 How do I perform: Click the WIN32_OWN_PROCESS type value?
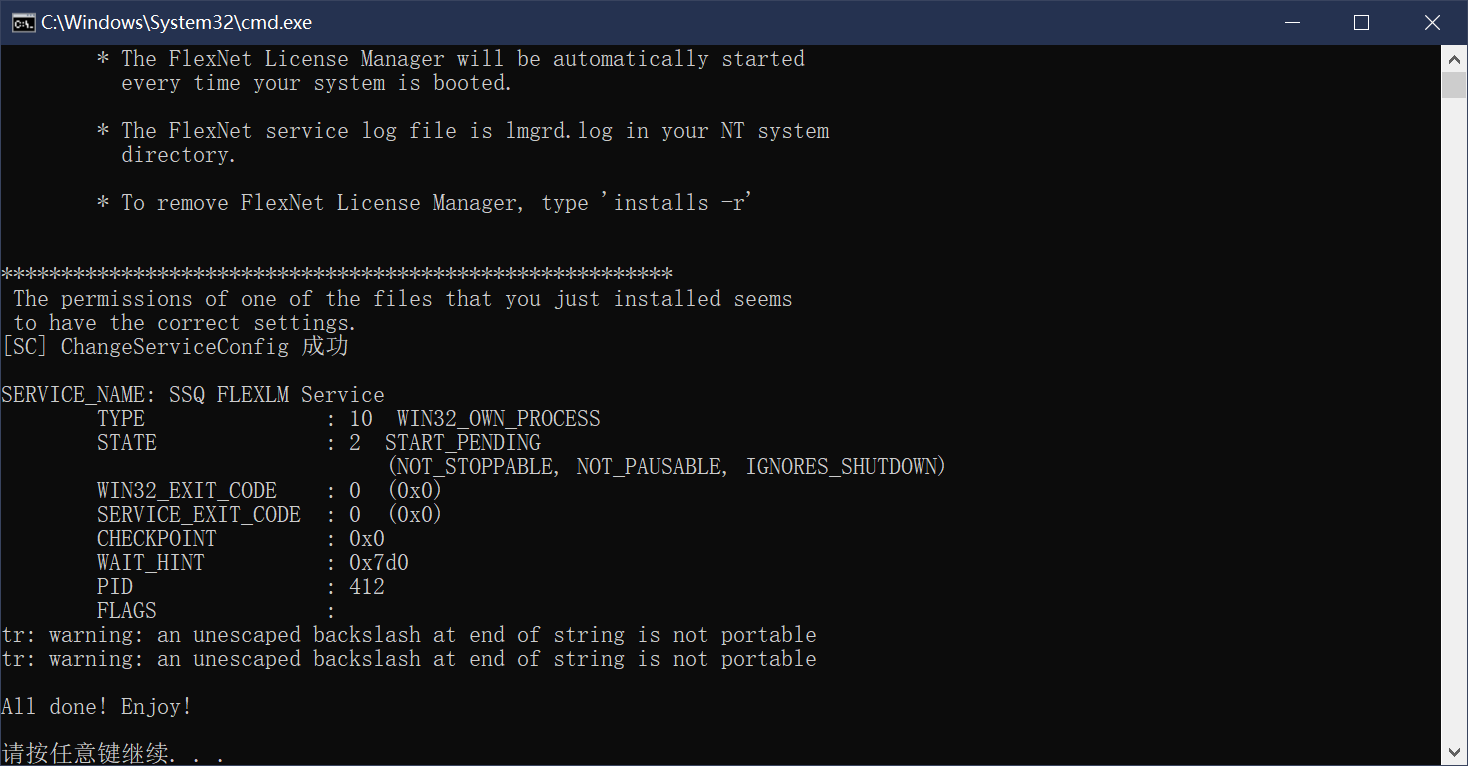pyautogui.click(x=498, y=419)
